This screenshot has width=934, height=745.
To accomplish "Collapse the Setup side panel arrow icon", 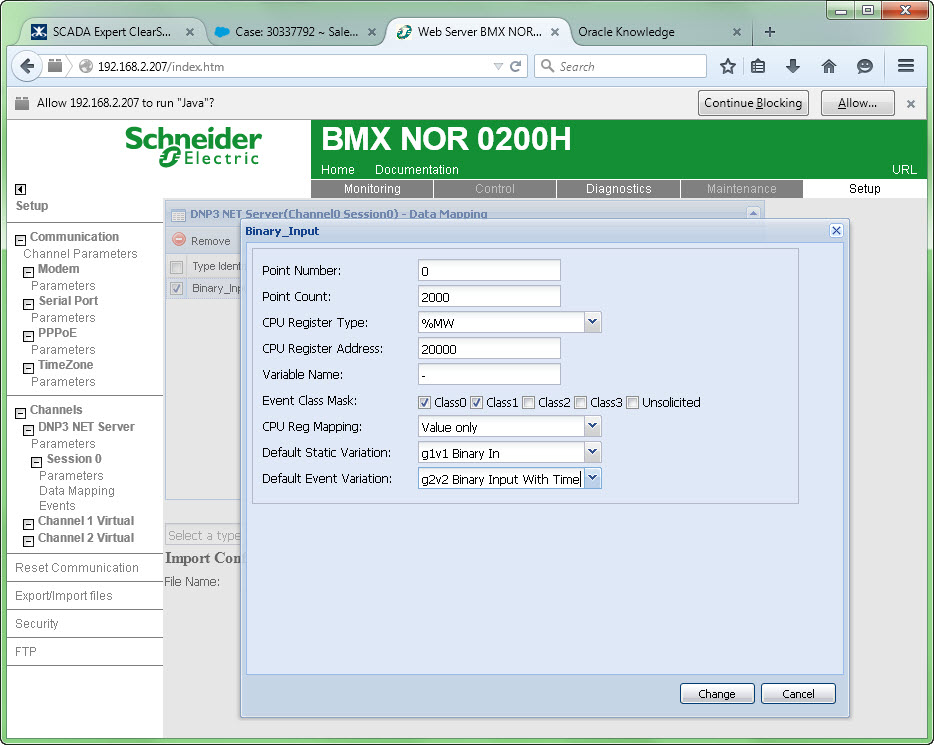I will (20, 189).
